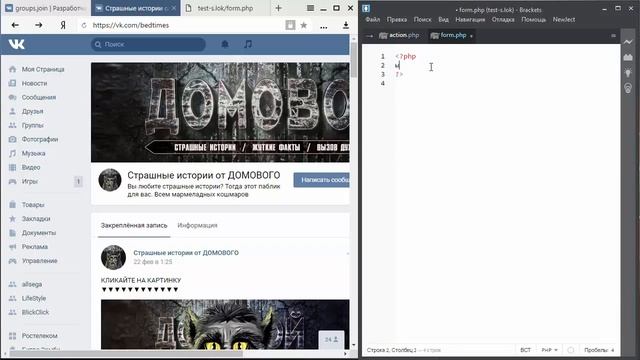
Task: Open the Вид menu in Brackets
Action: click(443, 20)
